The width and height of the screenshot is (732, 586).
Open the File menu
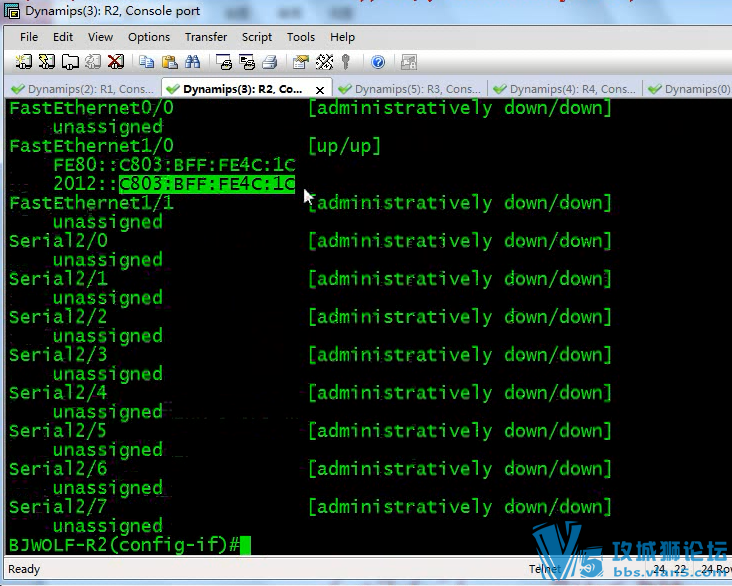click(x=29, y=37)
